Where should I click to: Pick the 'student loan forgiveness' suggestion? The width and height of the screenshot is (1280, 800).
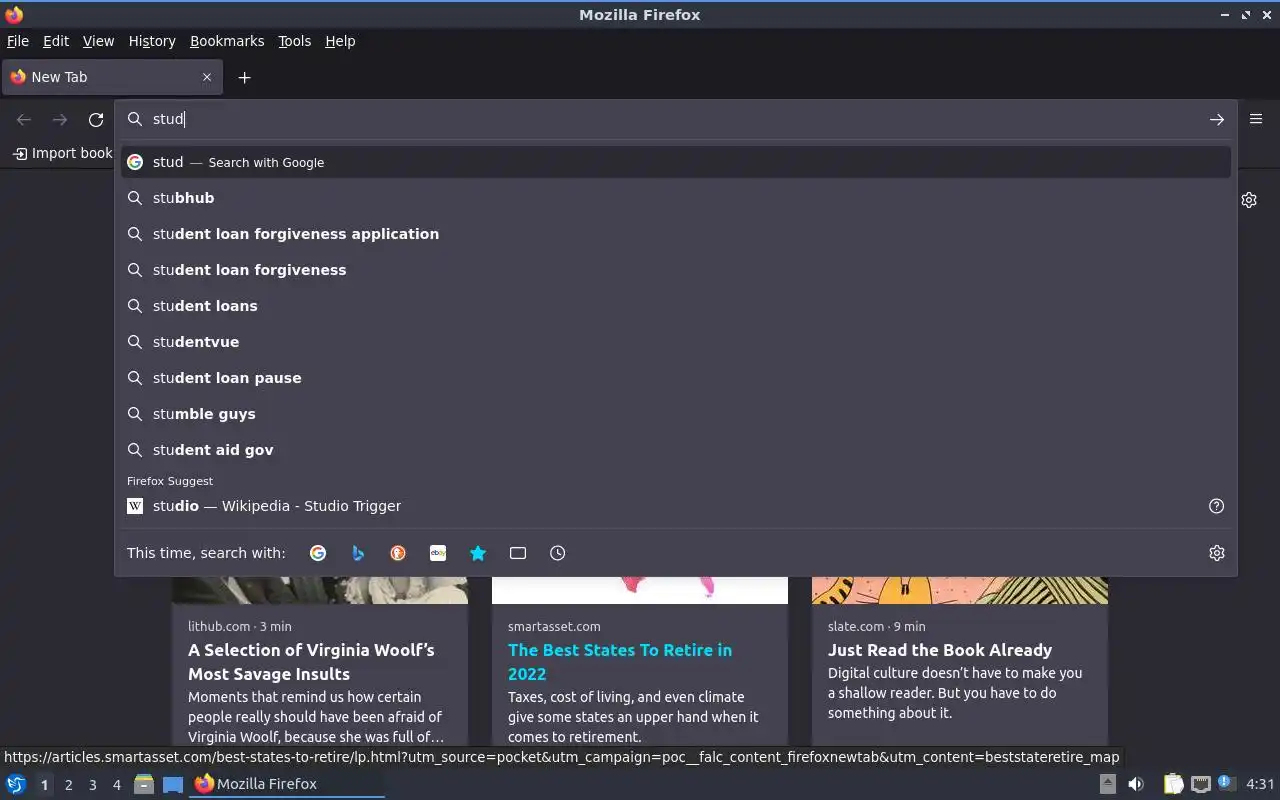click(676, 270)
